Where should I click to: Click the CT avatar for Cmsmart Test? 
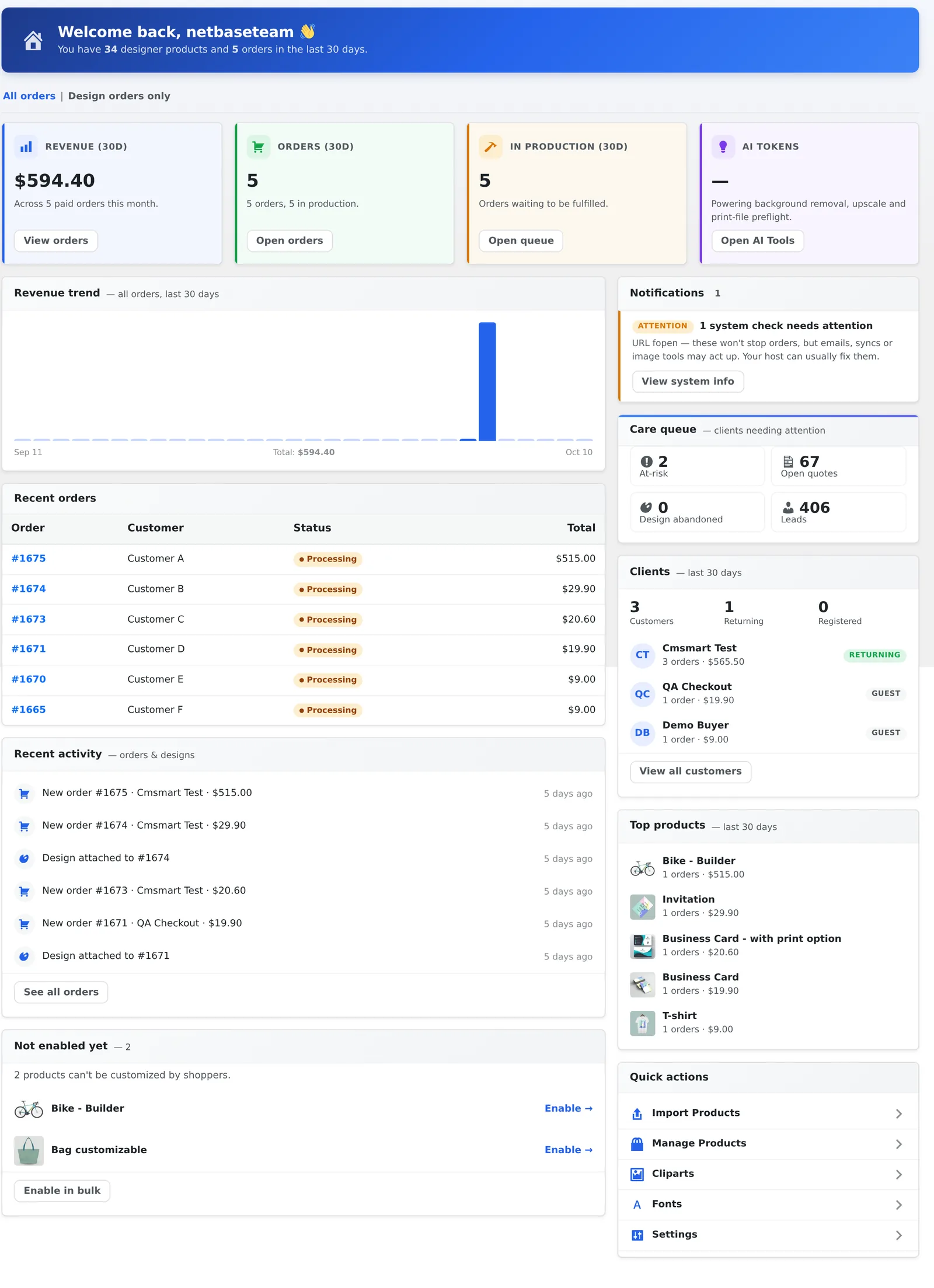(x=642, y=655)
